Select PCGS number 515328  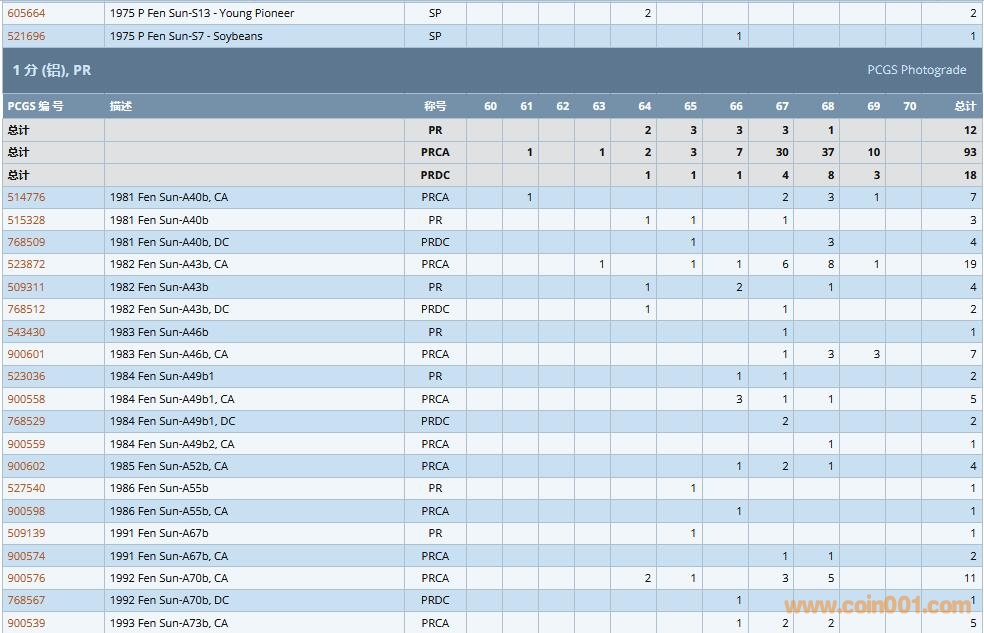26,220
